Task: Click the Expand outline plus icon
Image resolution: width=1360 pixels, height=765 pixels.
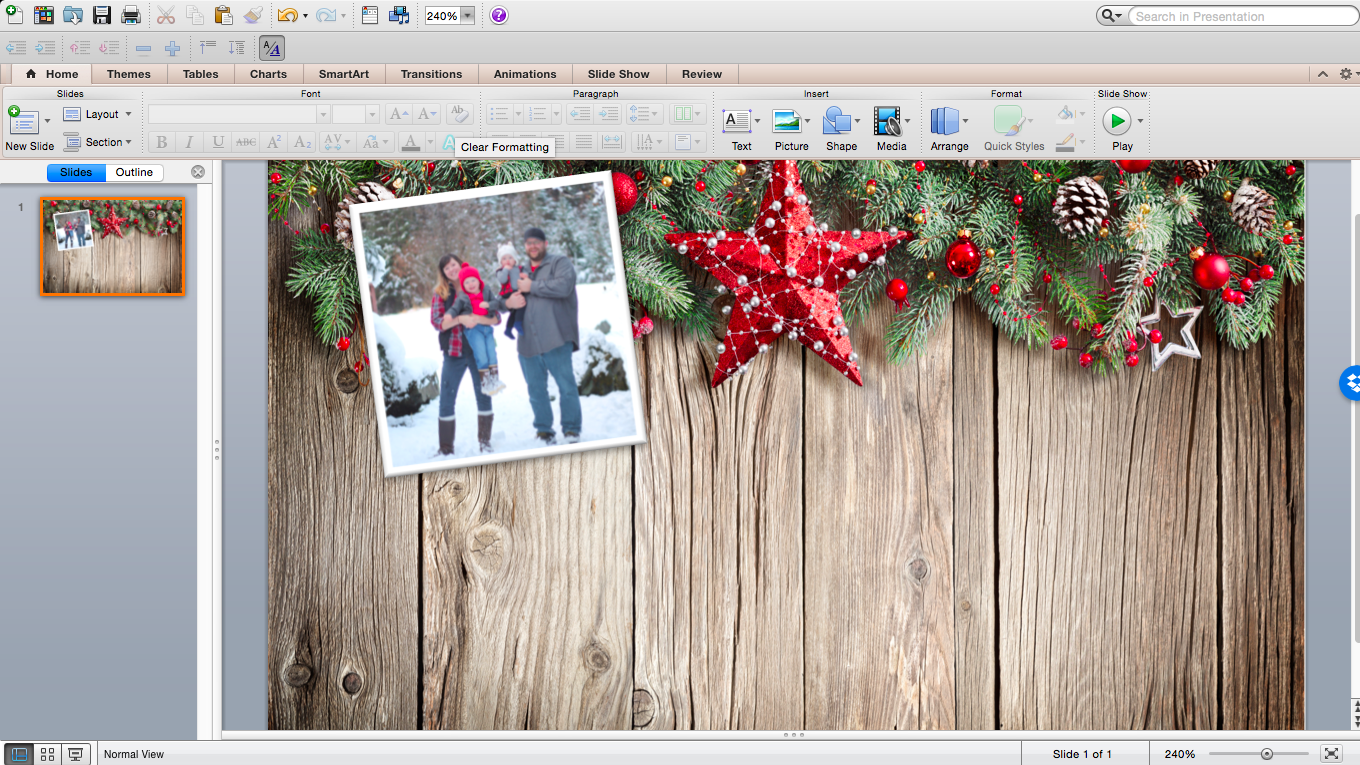Action: 172,48
